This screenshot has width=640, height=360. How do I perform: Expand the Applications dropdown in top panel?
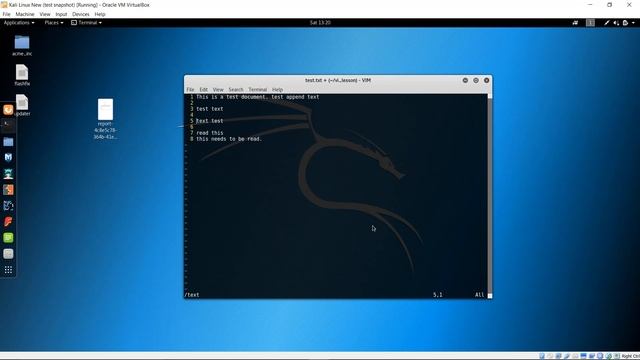coord(19,23)
